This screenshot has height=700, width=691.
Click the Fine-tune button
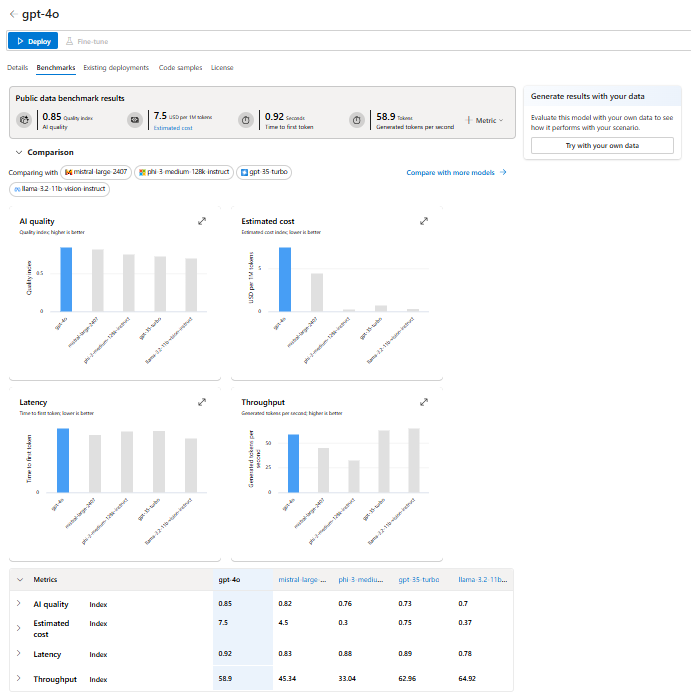(87, 42)
